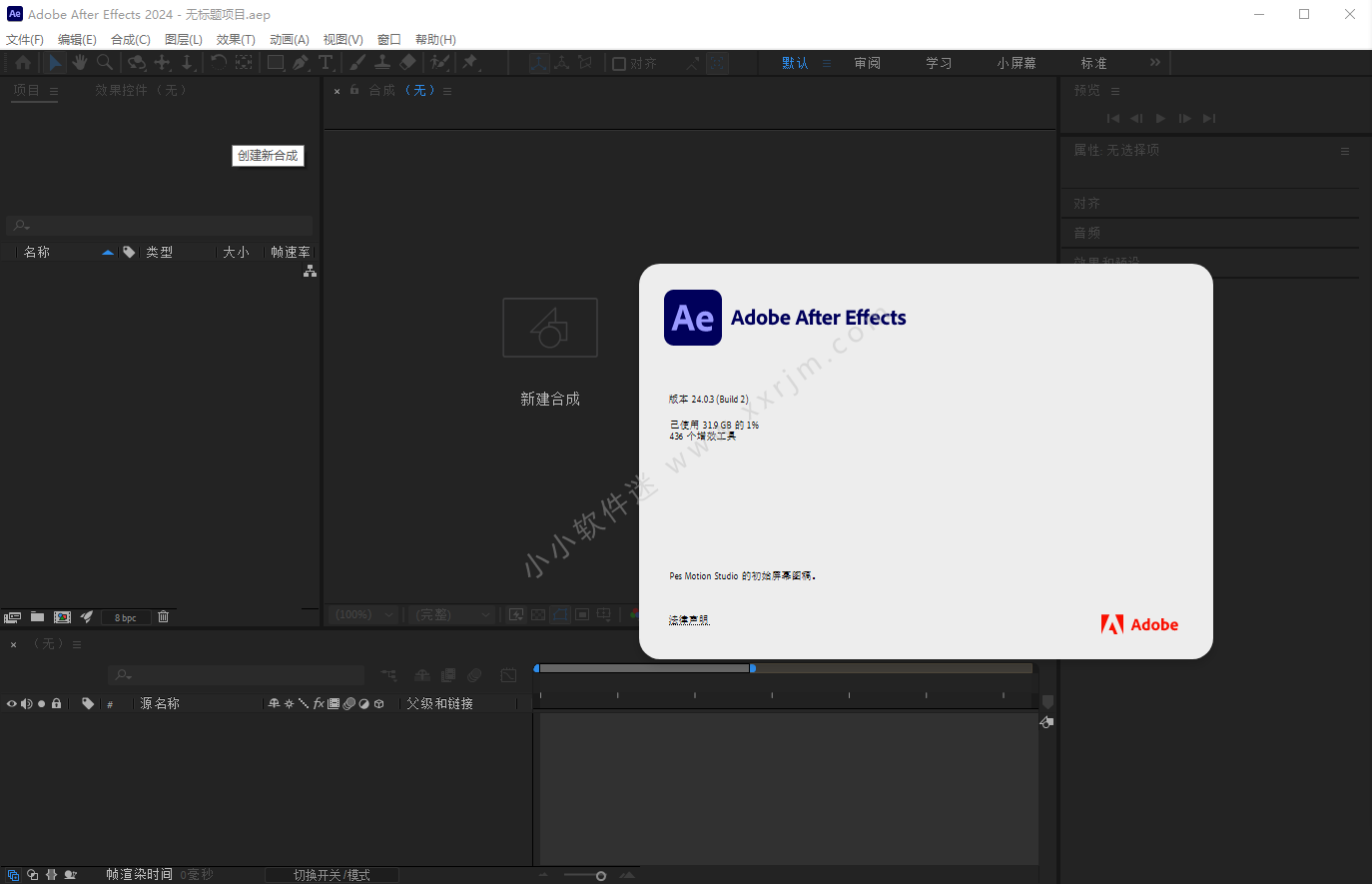Viewport: 1372px width, 884px height.
Task: Open the 效果(T) menu
Action: click(236, 39)
